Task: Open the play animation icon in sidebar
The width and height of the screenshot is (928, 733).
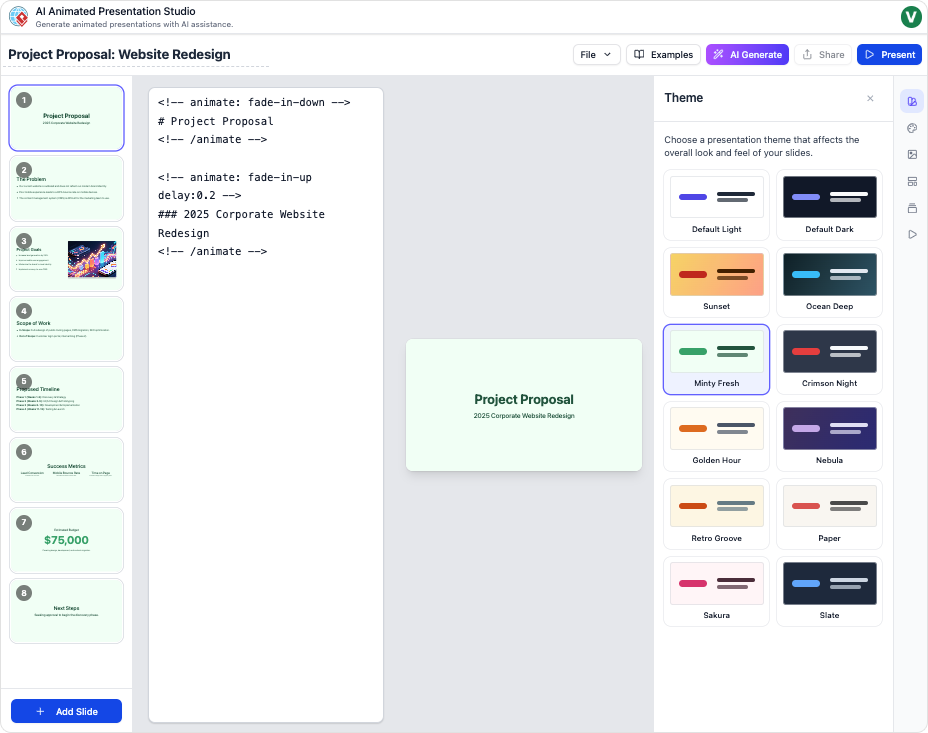Action: pyautogui.click(x=911, y=234)
